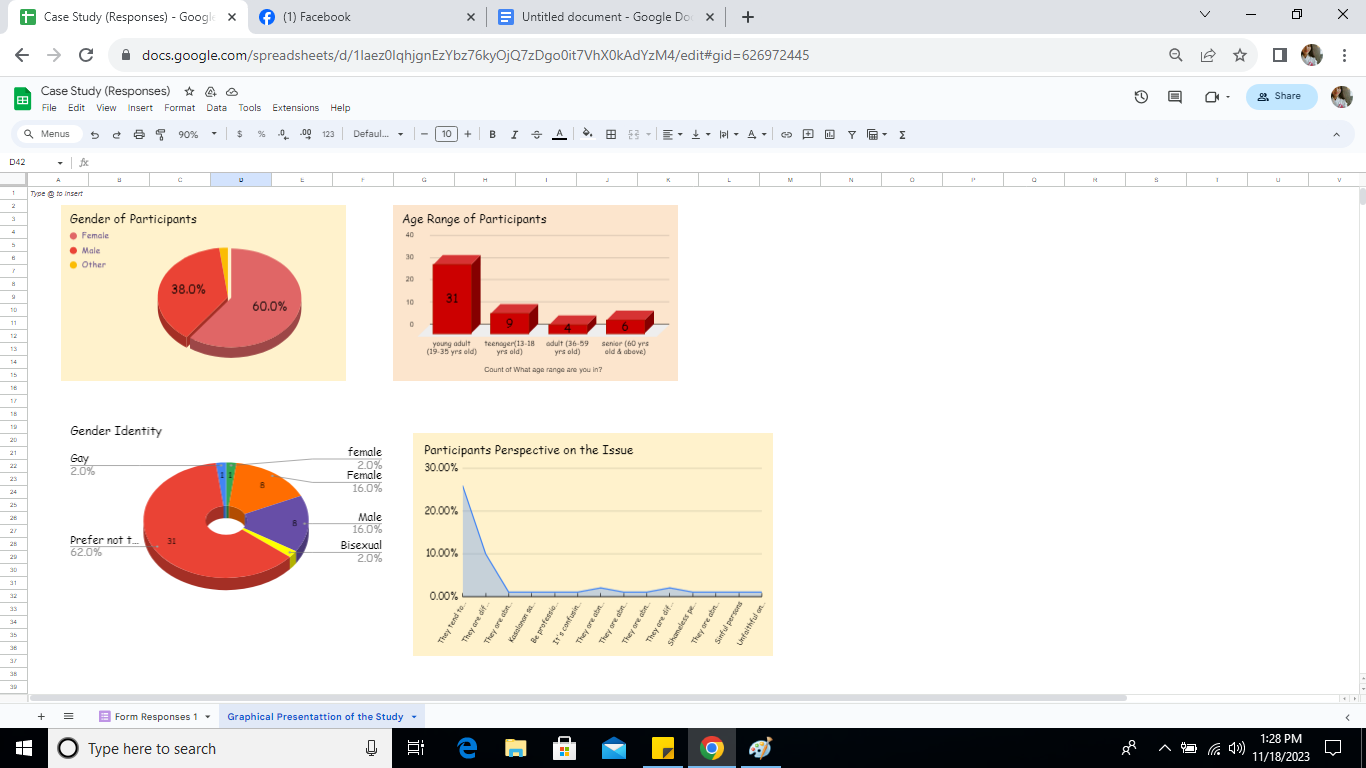Open the Horizontal align dropdown

click(674, 134)
